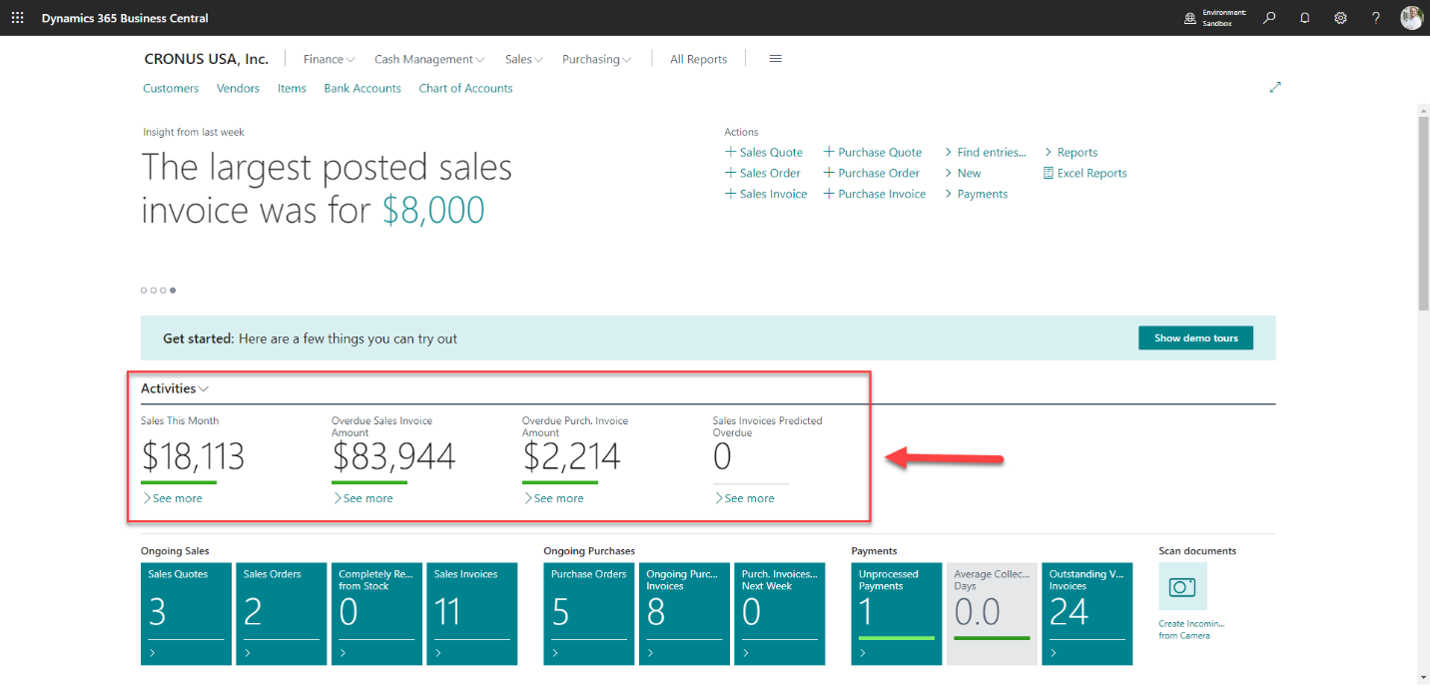Click the Show demo tours button
Viewport: 1430px width, 687px height.
(1195, 338)
